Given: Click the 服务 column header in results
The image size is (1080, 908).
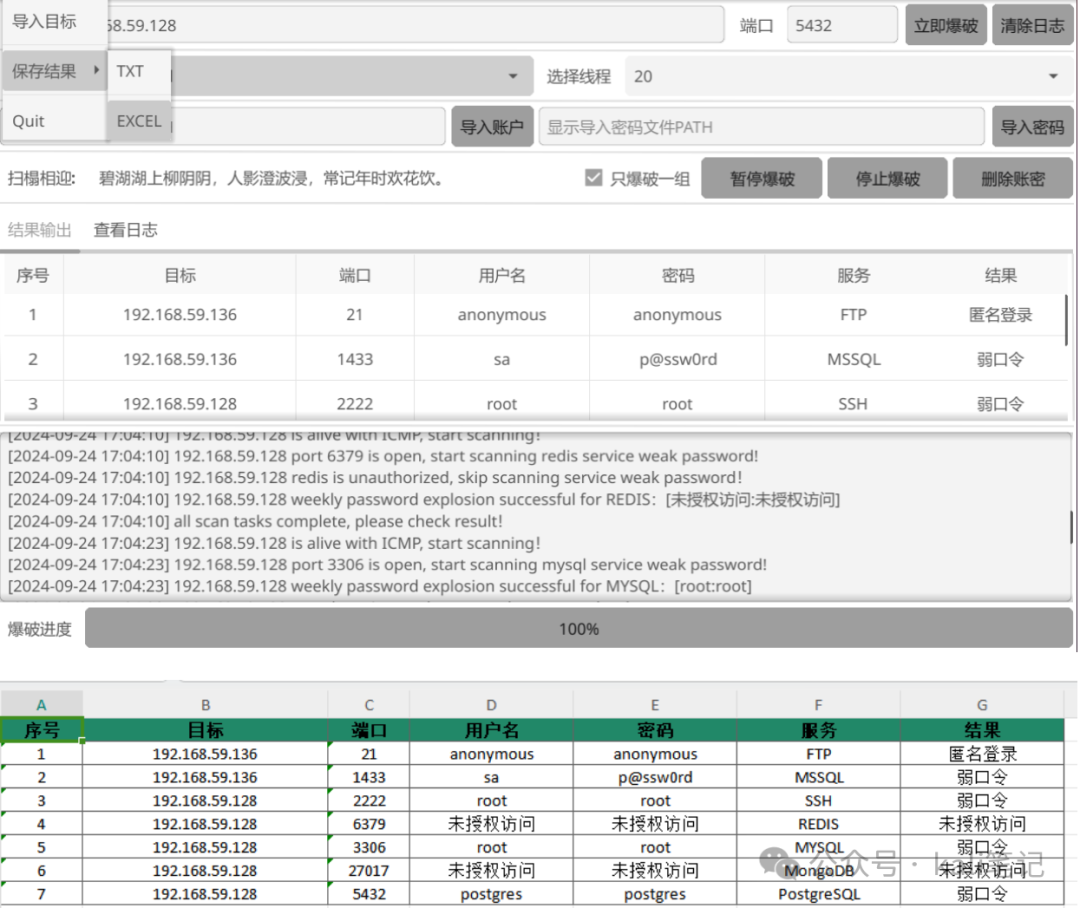Looking at the screenshot, I should point(853,276).
